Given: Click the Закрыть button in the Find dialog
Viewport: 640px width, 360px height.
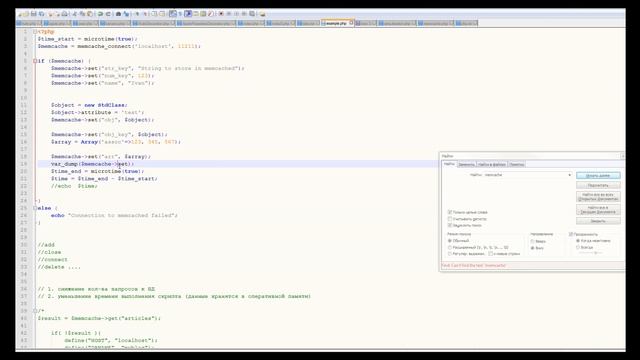Looking at the screenshot, I should pos(598,221).
